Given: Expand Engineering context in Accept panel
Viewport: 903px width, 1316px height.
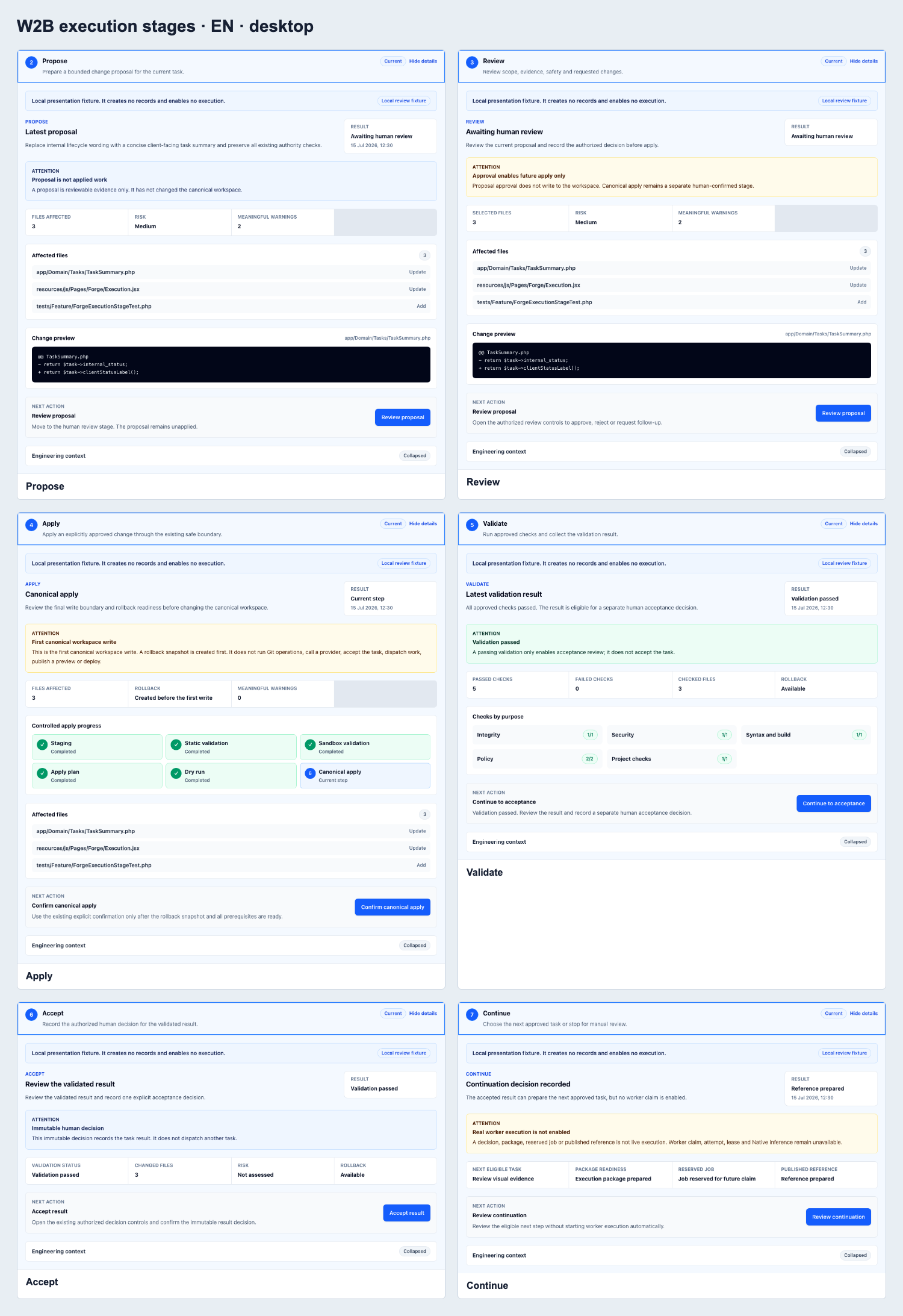Looking at the screenshot, I should click(x=231, y=1252).
